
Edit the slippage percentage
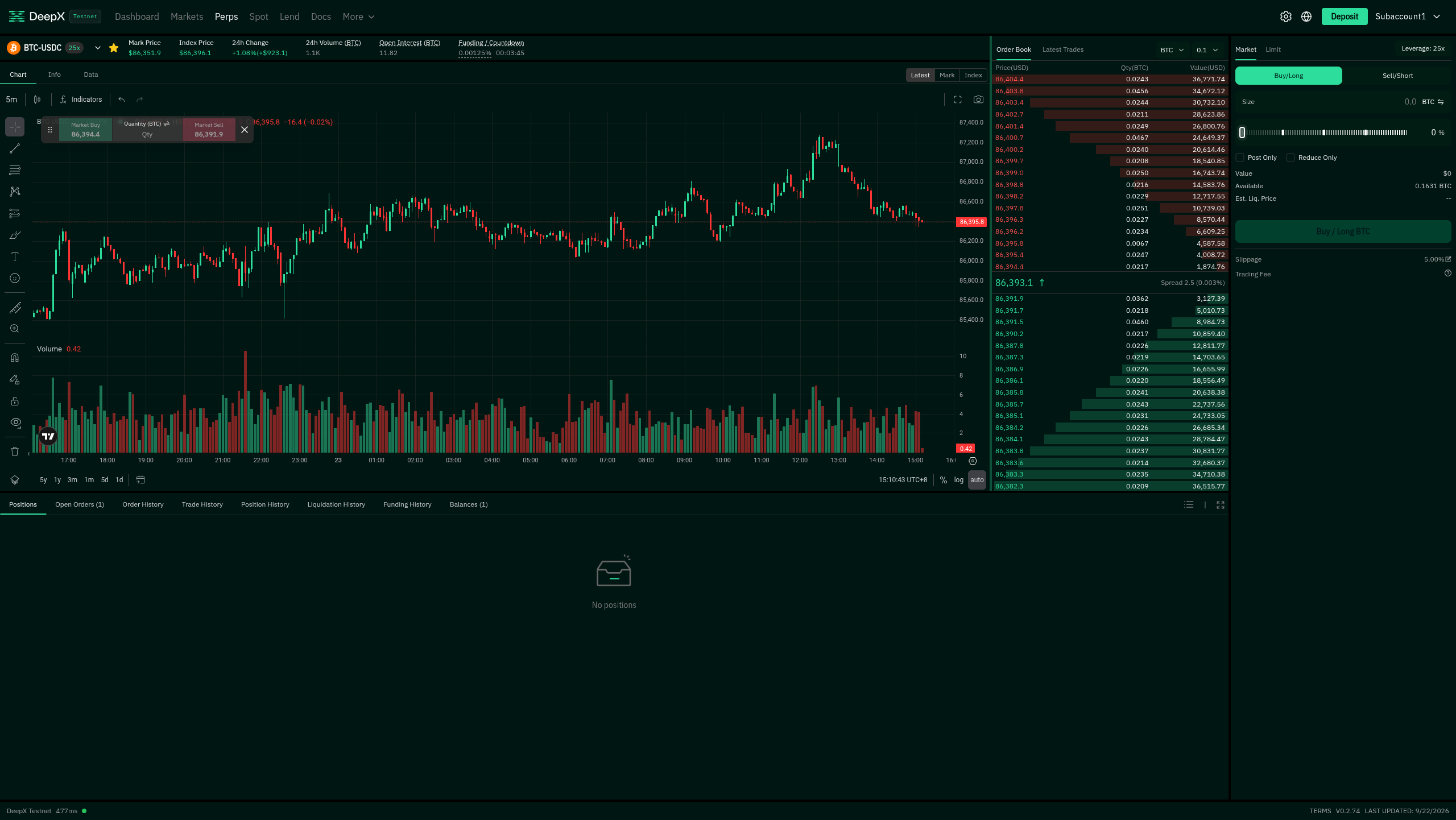pyautogui.click(x=1448, y=259)
